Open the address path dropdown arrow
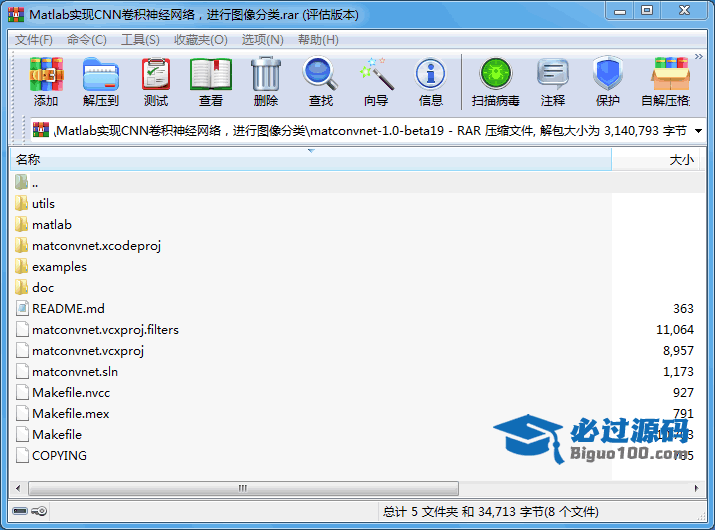 (x=698, y=131)
